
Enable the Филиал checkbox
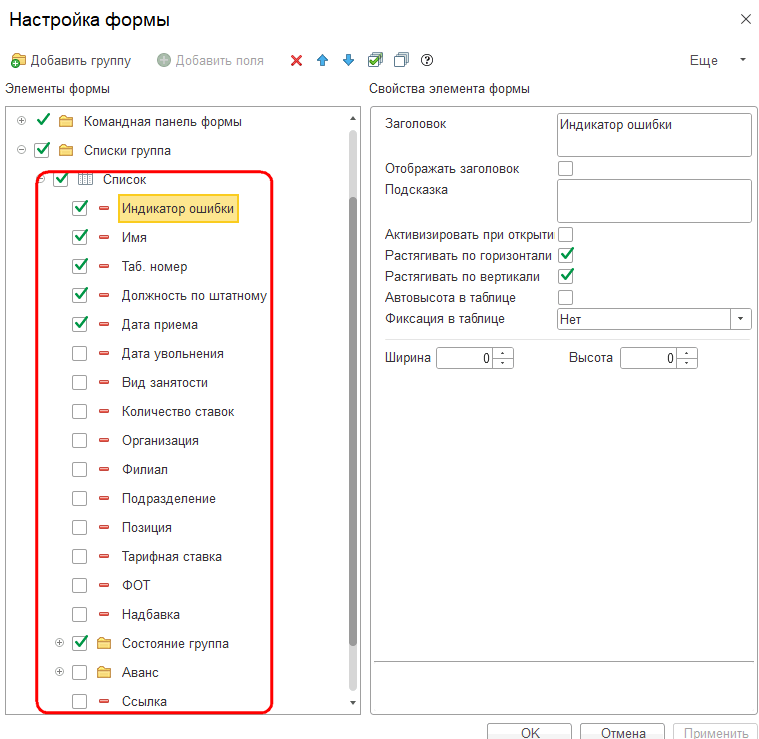tap(79, 469)
